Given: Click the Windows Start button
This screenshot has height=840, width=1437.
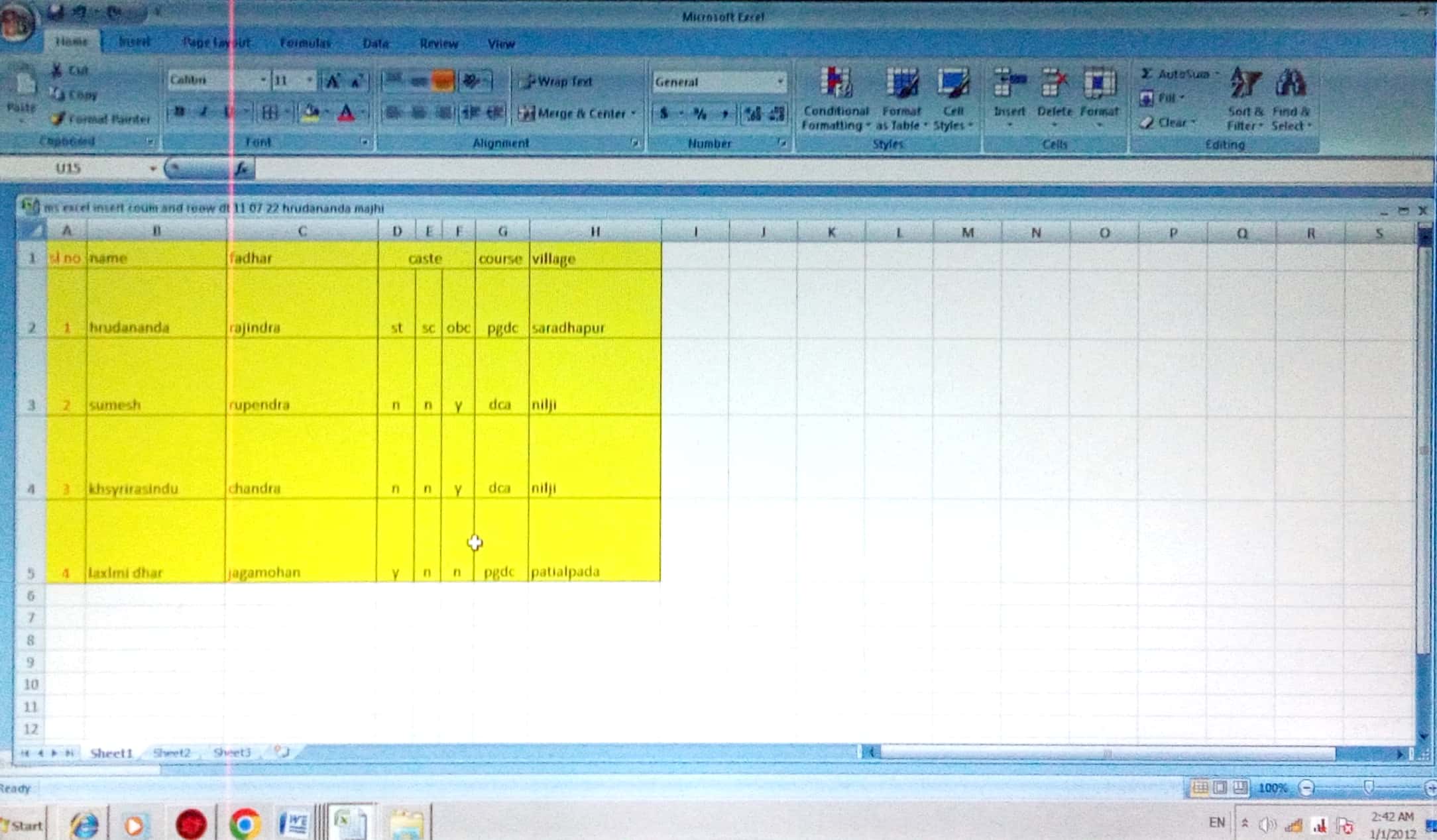Looking at the screenshot, I should [x=23, y=825].
